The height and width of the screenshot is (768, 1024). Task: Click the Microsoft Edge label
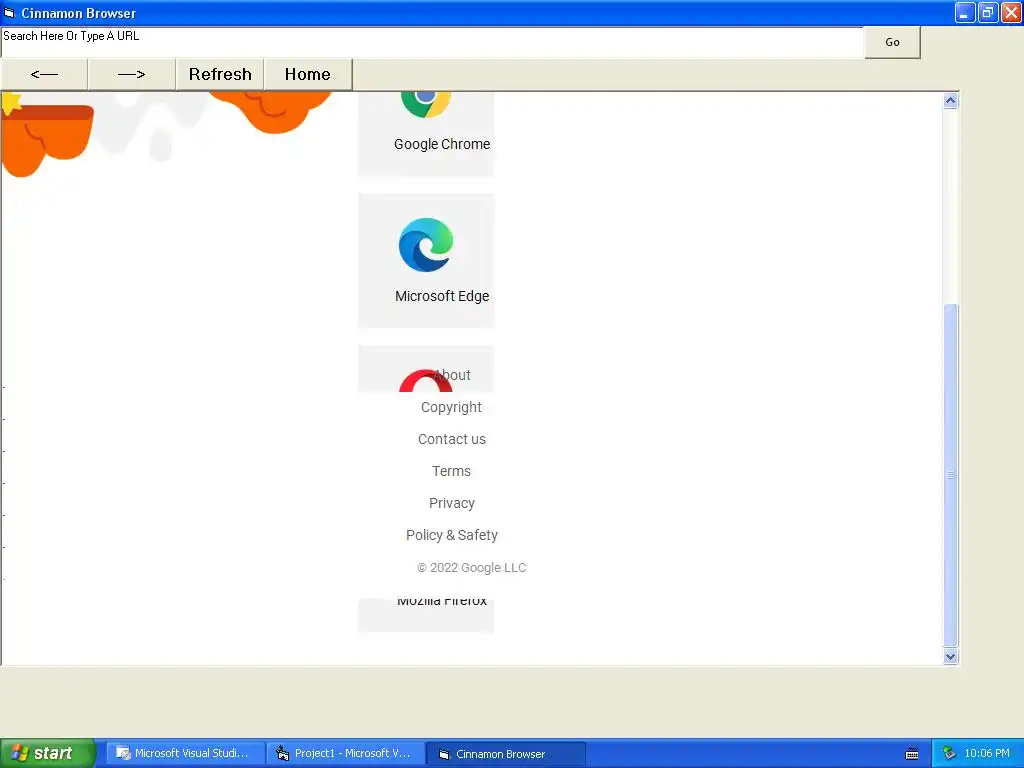[x=442, y=296]
